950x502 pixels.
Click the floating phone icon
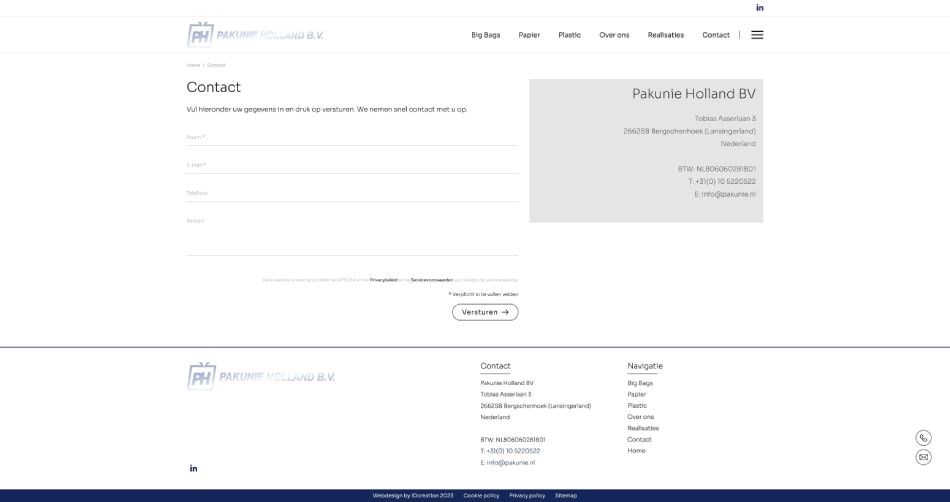click(x=923, y=438)
